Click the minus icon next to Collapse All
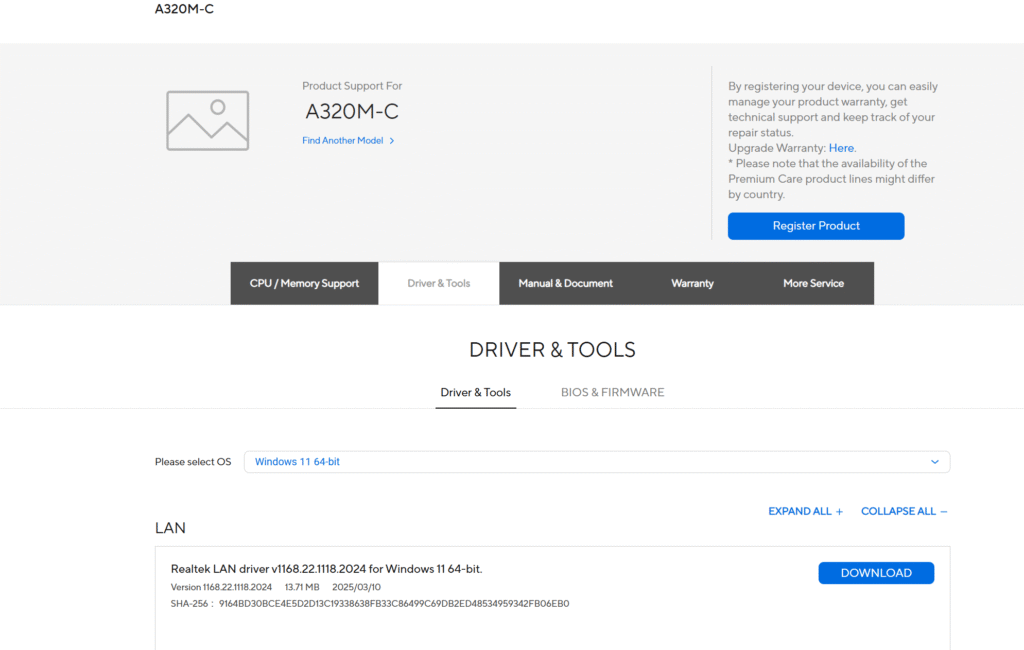This screenshot has width=1024, height=650. tap(943, 512)
